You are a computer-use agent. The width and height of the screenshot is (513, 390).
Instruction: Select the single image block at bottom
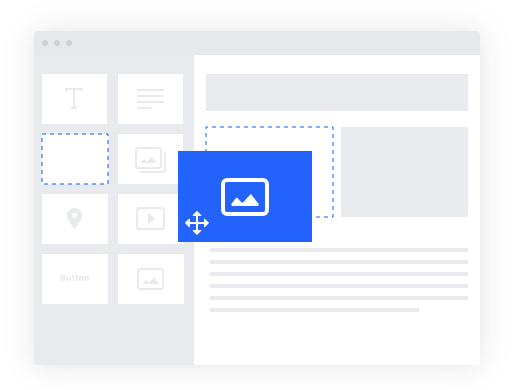(151, 279)
